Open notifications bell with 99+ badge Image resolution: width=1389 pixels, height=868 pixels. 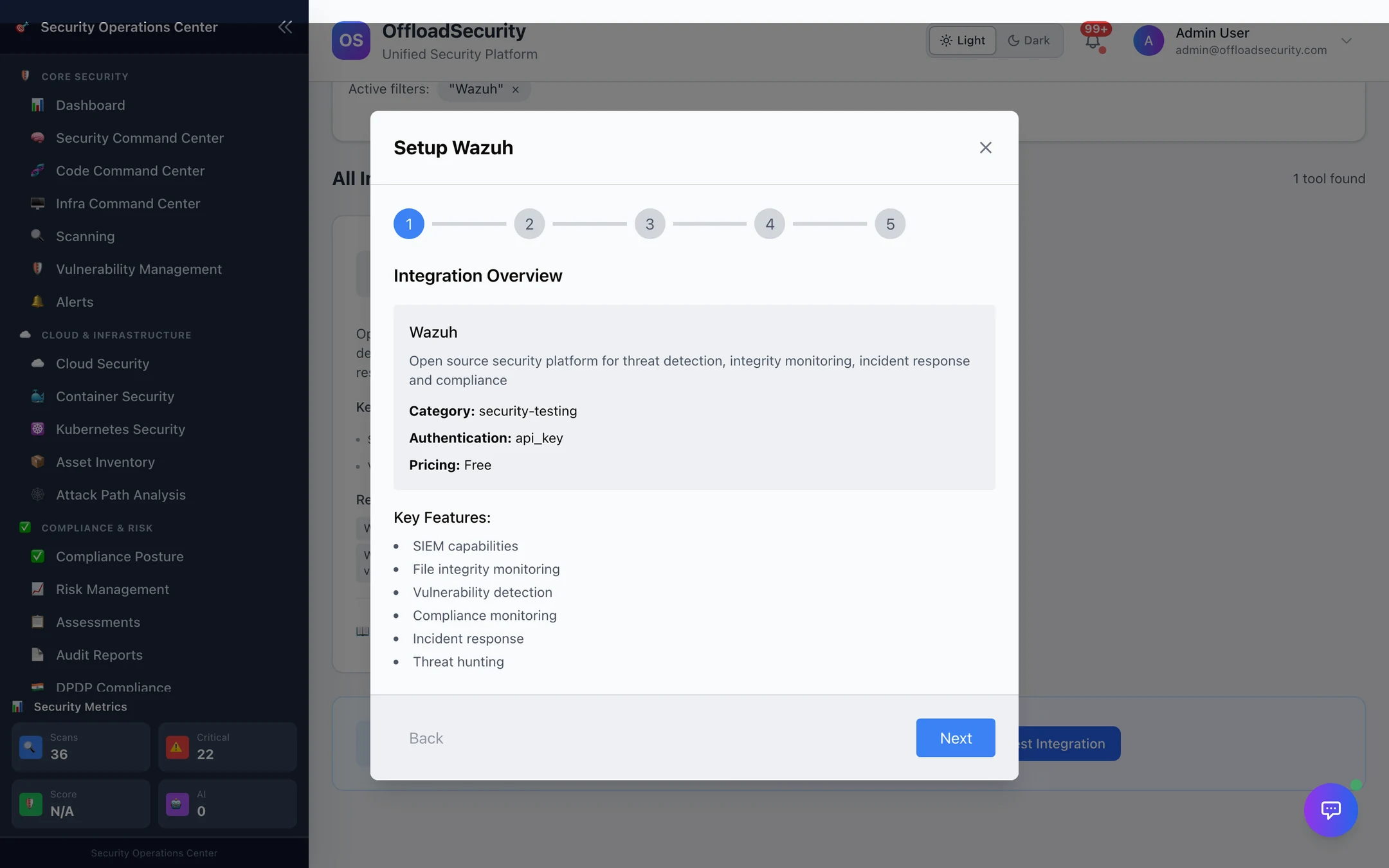[x=1093, y=41]
